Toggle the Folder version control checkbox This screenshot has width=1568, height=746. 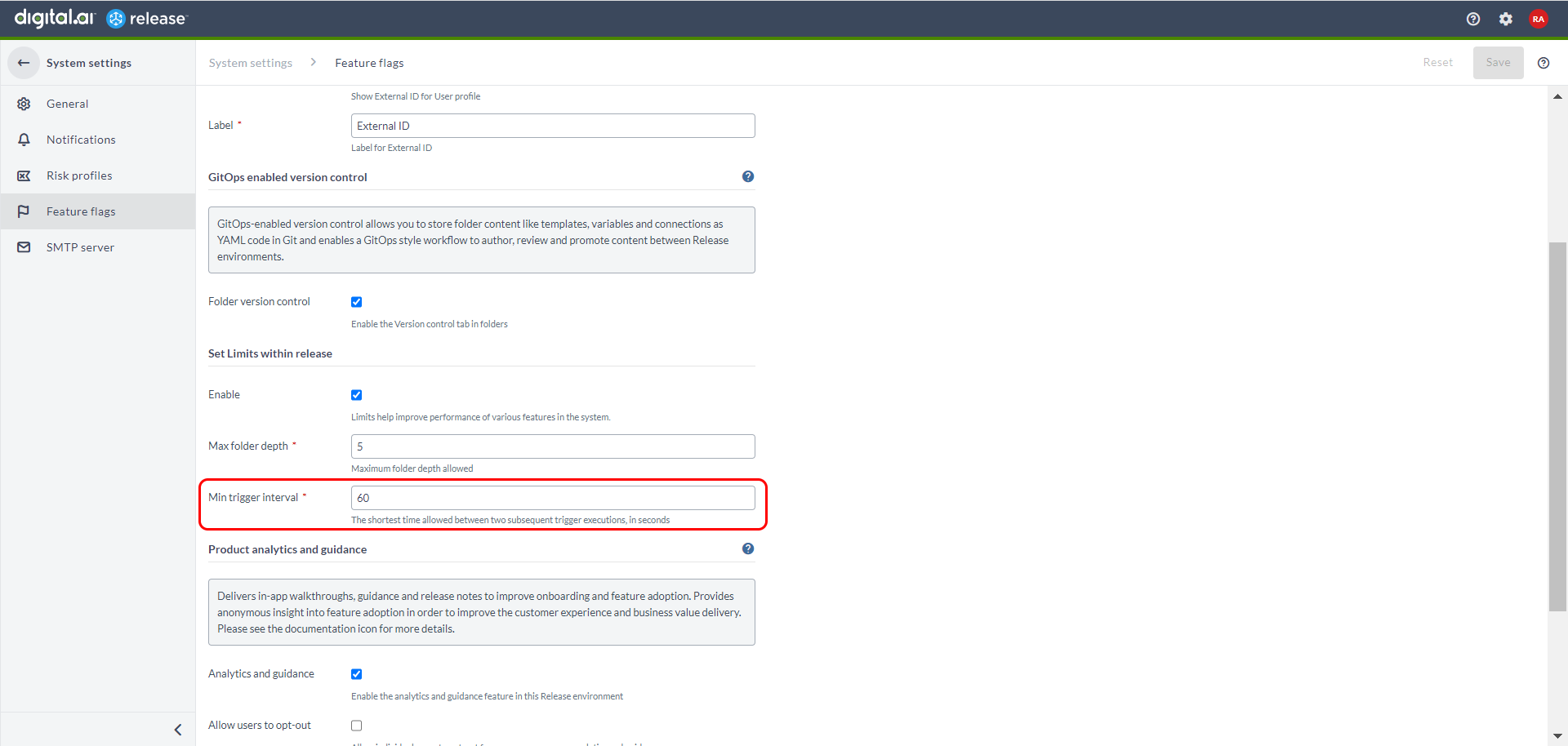(357, 302)
